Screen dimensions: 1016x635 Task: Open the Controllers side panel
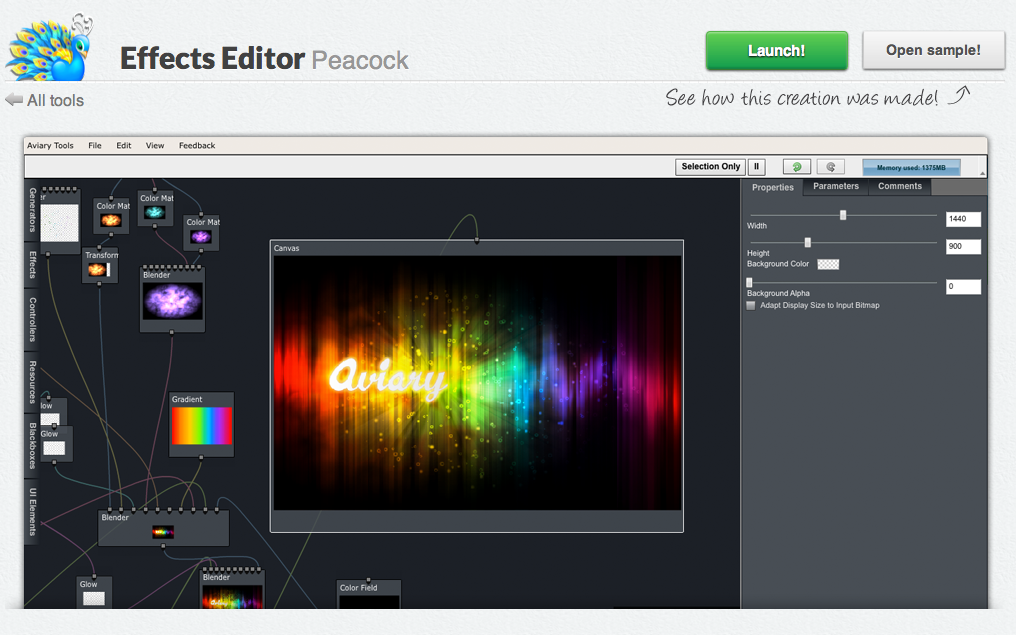(32, 319)
